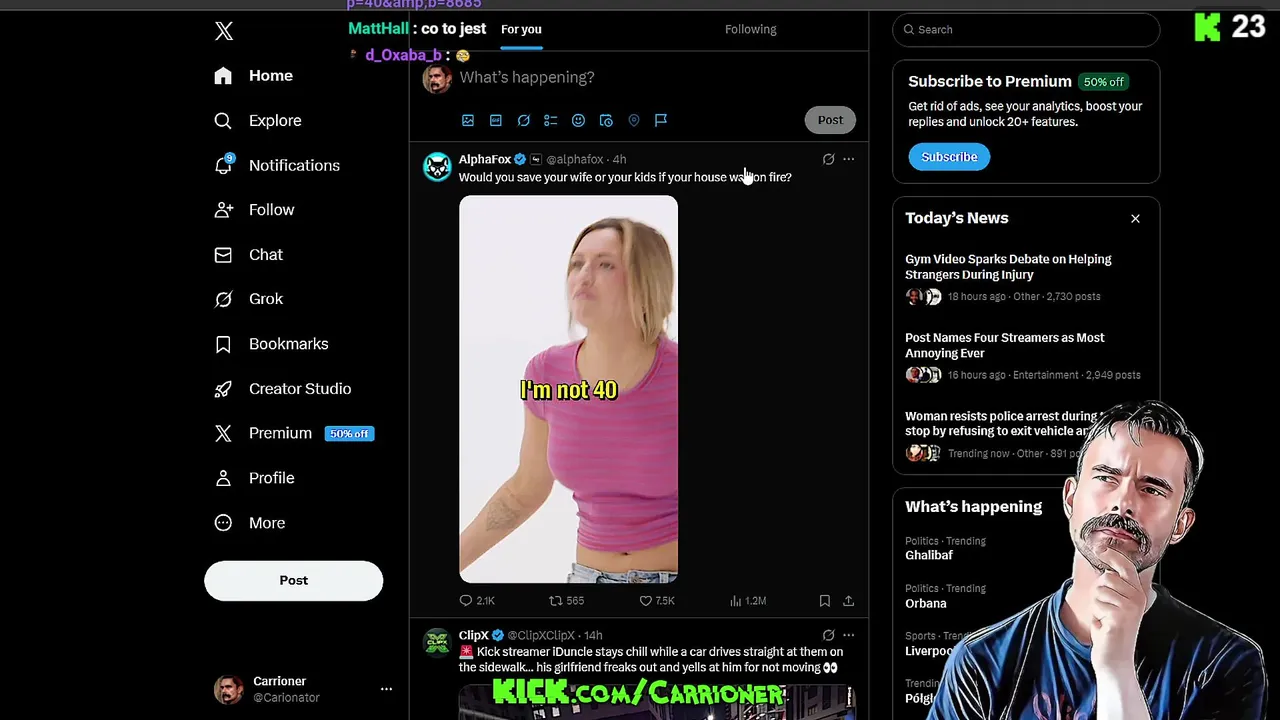Click the blue Subscribe button
Image resolution: width=1280 pixels, height=720 pixels.
[949, 157]
